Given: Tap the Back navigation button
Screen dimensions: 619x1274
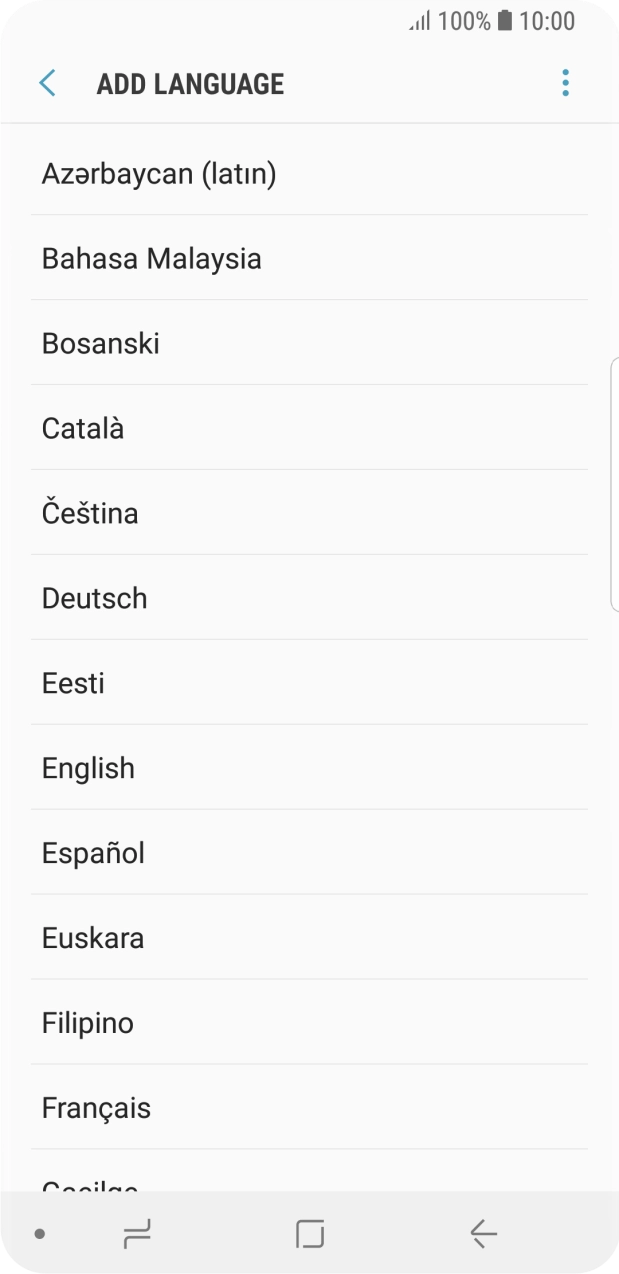Looking at the screenshot, I should 482,1233.
